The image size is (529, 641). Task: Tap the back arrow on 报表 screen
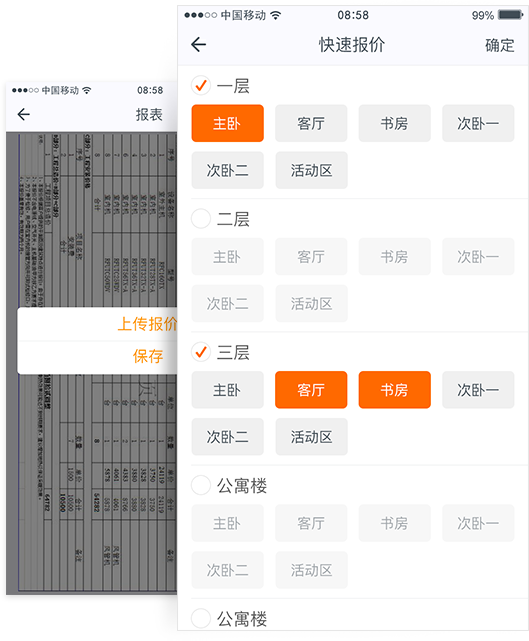(24, 114)
